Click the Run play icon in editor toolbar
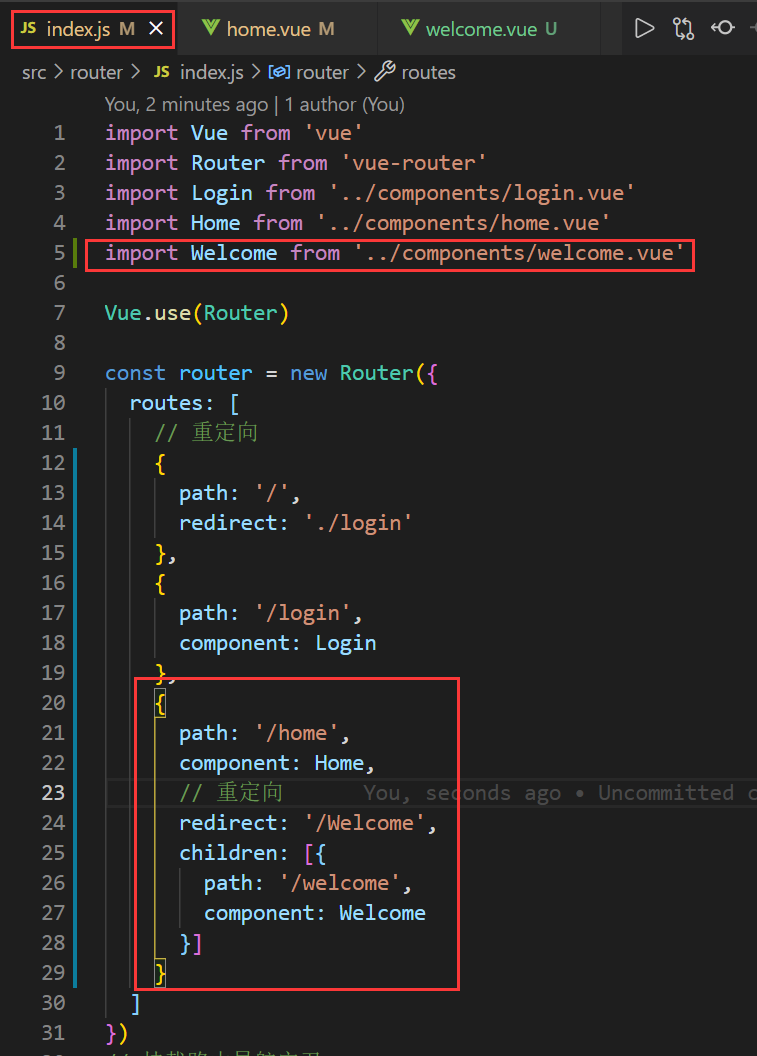Viewport: 757px width, 1056px height. (x=645, y=28)
